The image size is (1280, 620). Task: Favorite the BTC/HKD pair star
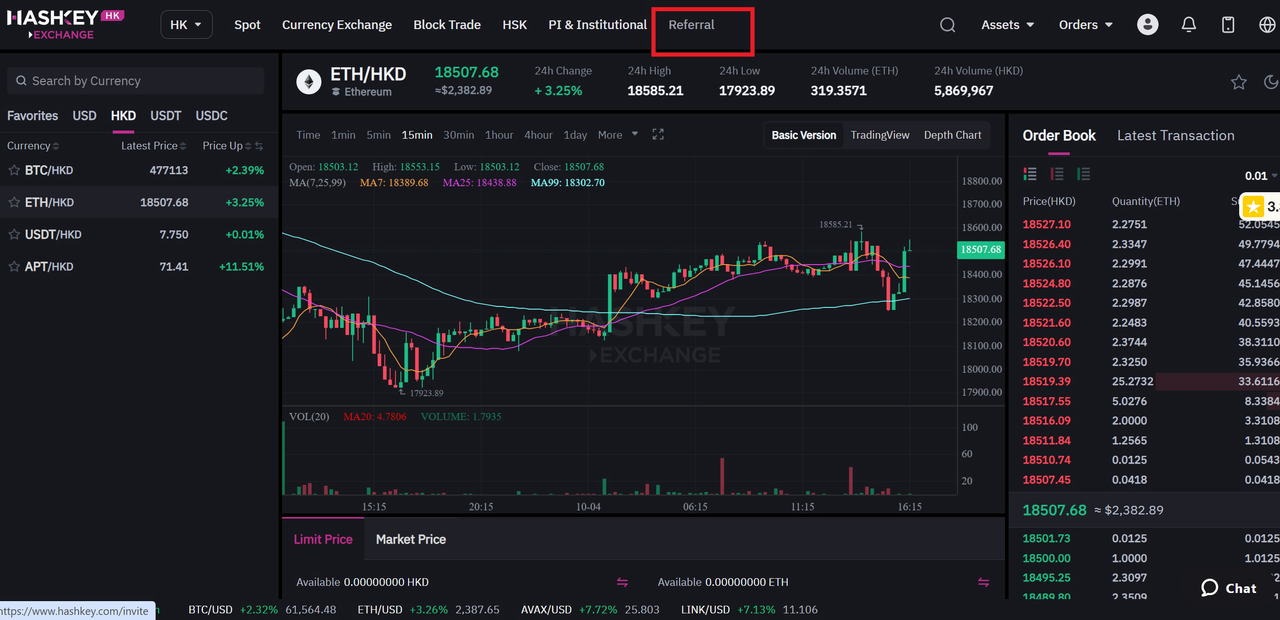(x=14, y=171)
